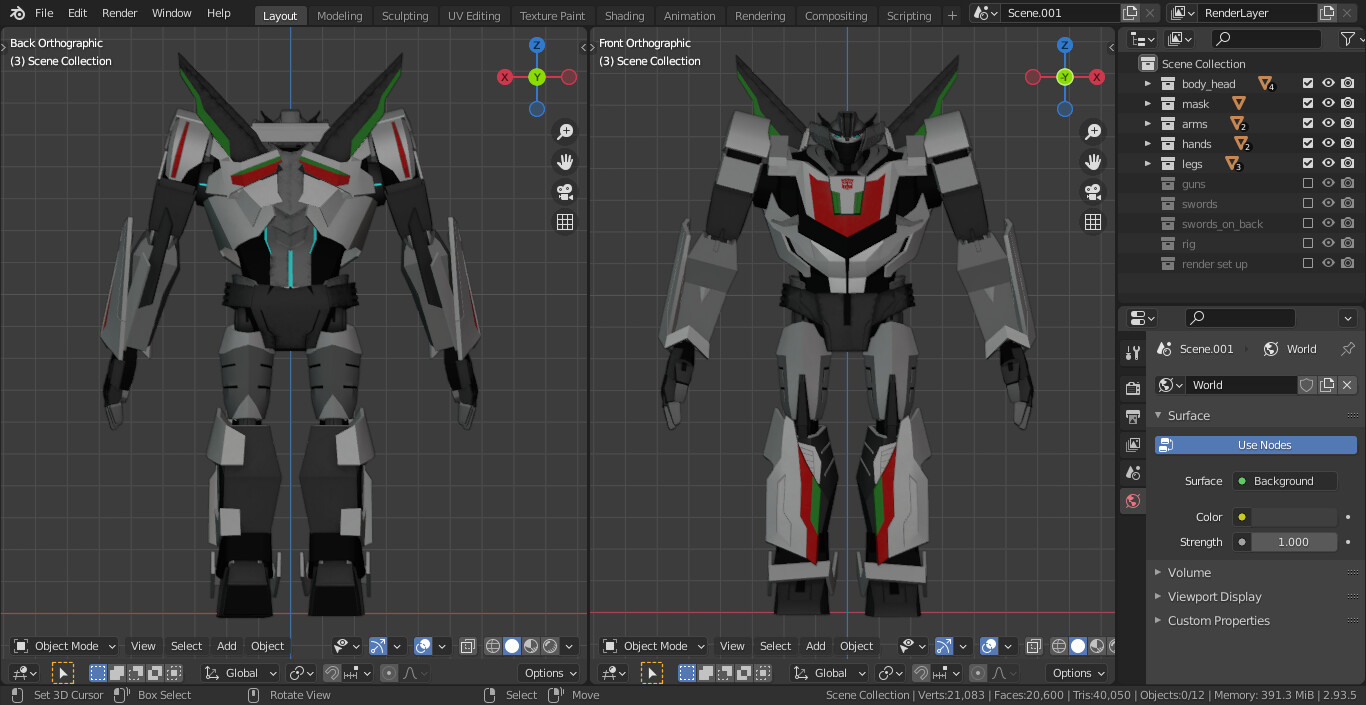Enable the snapping magnet icon in the header
The height and width of the screenshot is (705, 1366).
tap(332, 672)
